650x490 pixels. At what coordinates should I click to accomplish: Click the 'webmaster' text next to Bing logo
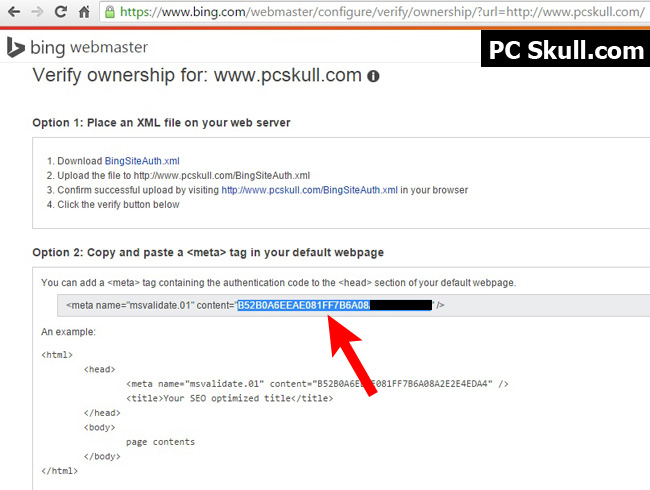click(x=111, y=47)
